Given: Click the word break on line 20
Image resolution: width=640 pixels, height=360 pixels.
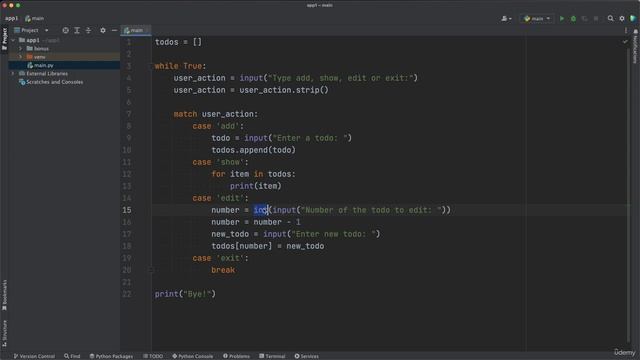Looking at the screenshot, I should [x=223, y=270].
